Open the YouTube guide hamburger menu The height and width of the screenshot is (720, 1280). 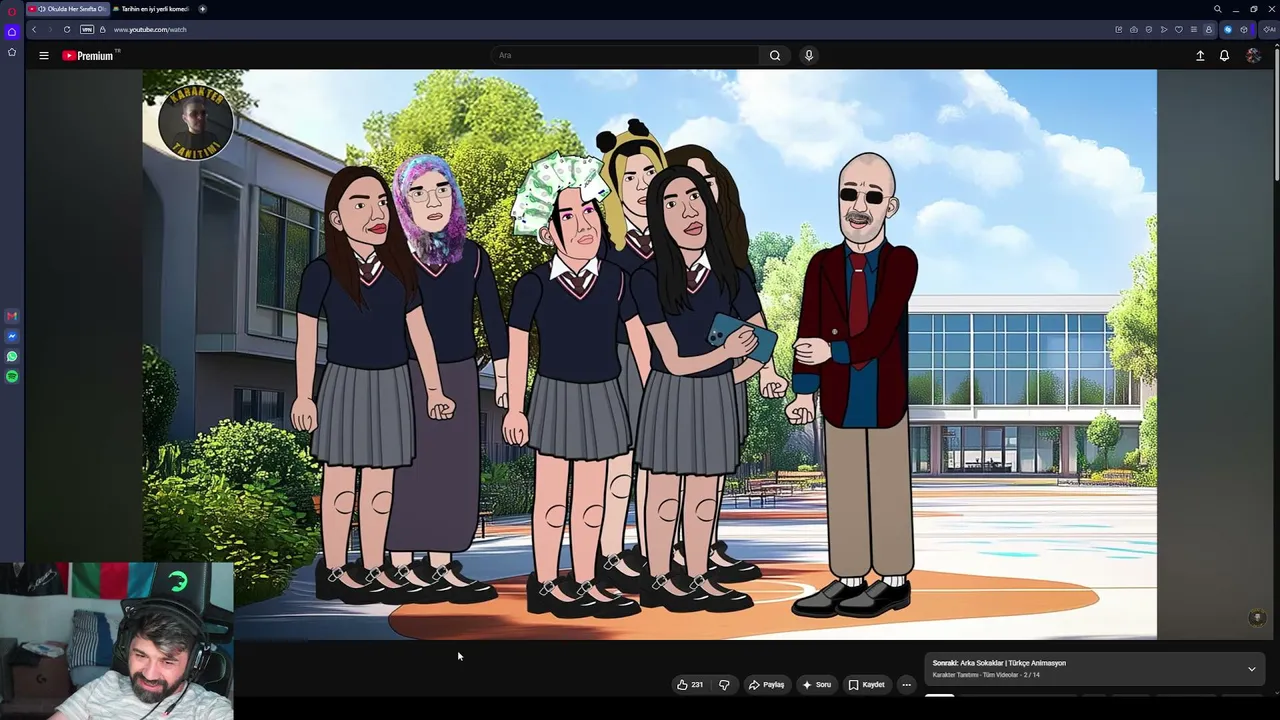click(44, 56)
